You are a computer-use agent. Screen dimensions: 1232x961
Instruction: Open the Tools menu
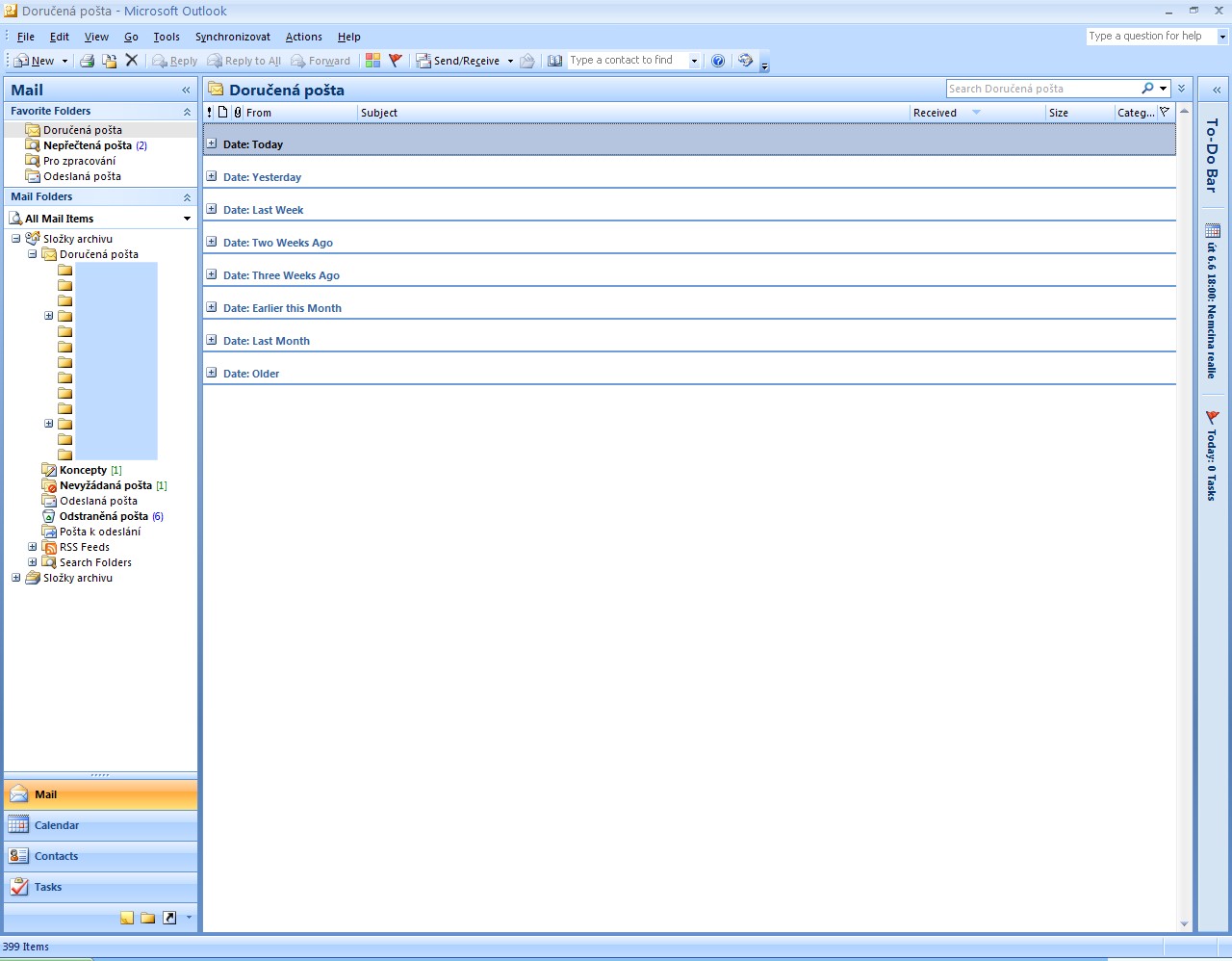(x=167, y=37)
